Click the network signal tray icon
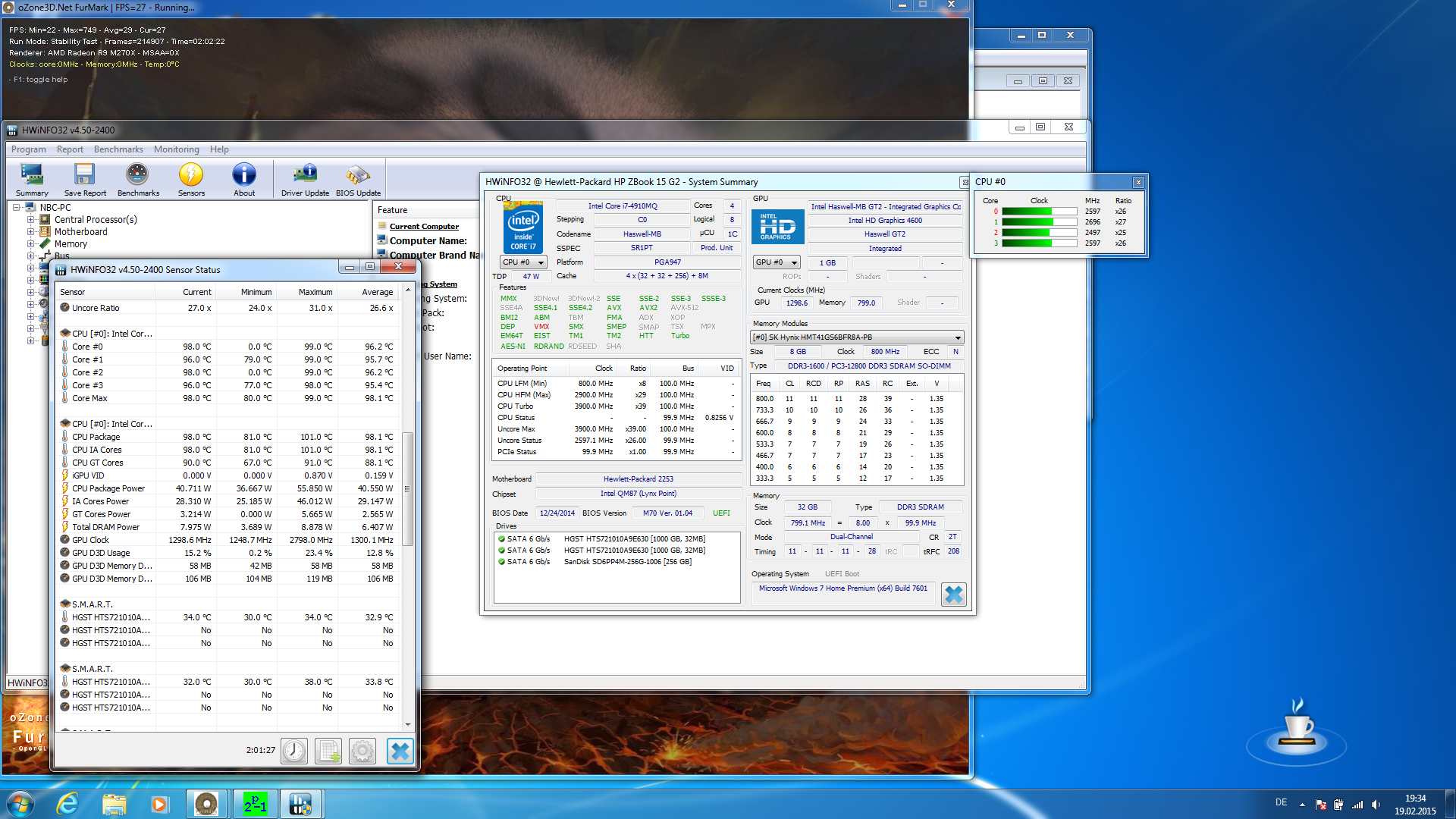 point(1357,805)
